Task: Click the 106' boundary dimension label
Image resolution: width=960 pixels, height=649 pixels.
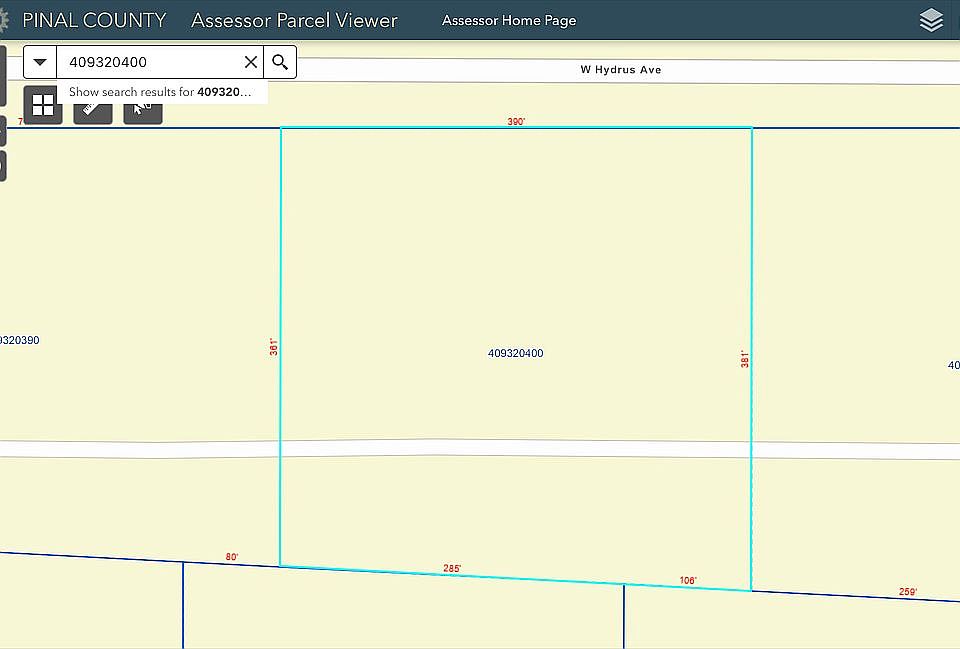Action: click(x=688, y=580)
